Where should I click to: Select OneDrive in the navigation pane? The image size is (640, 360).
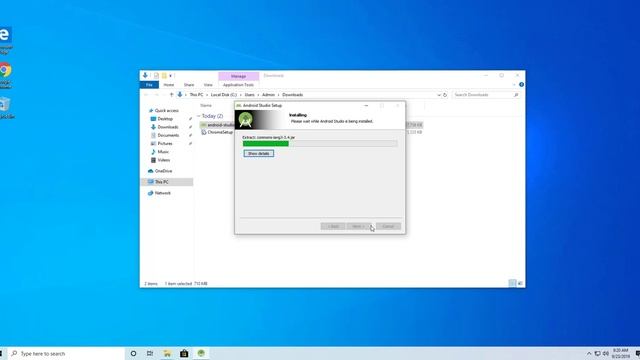pyautogui.click(x=163, y=171)
